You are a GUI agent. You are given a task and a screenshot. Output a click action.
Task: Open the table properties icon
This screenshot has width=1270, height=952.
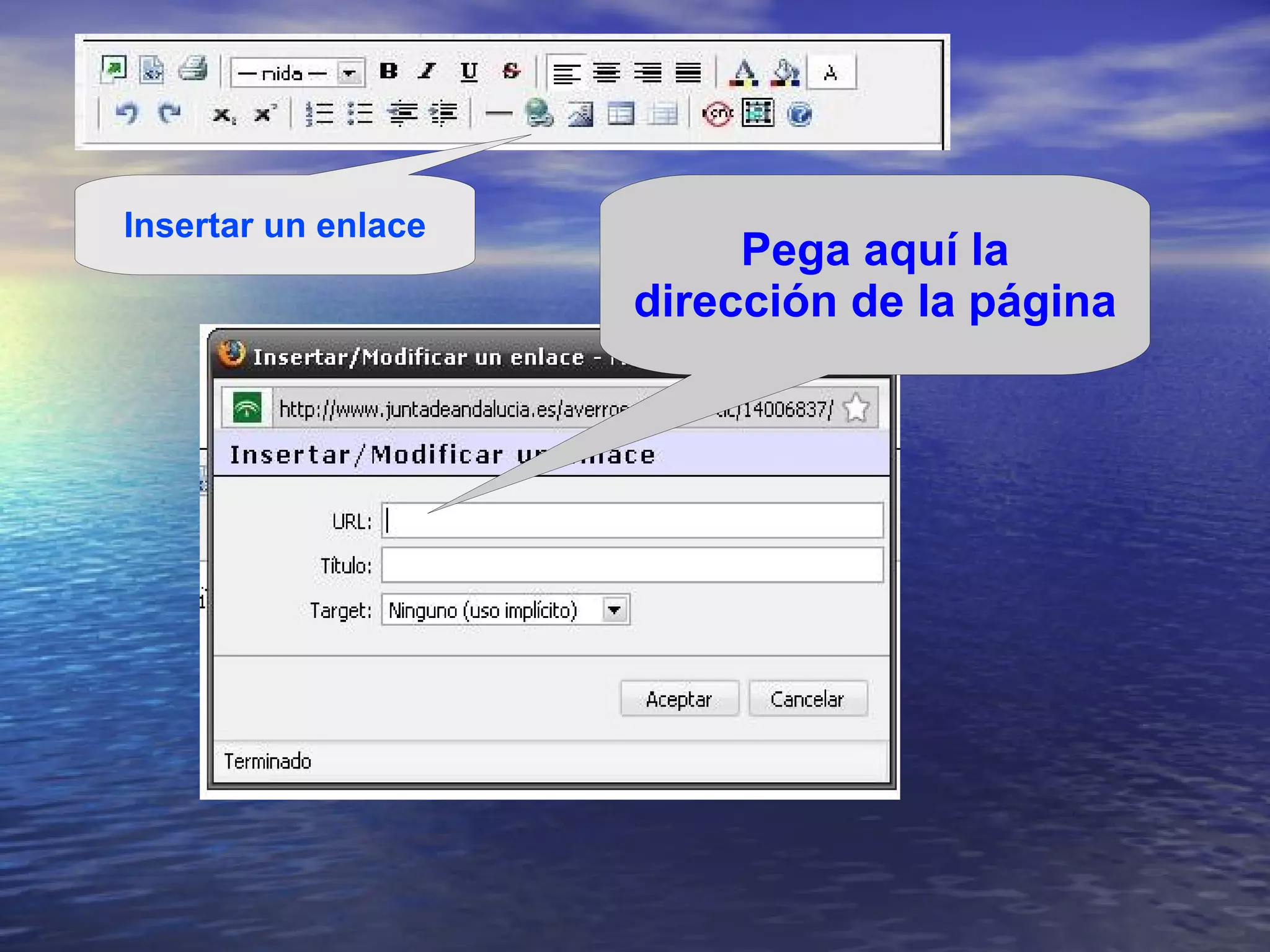coord(662,114)
